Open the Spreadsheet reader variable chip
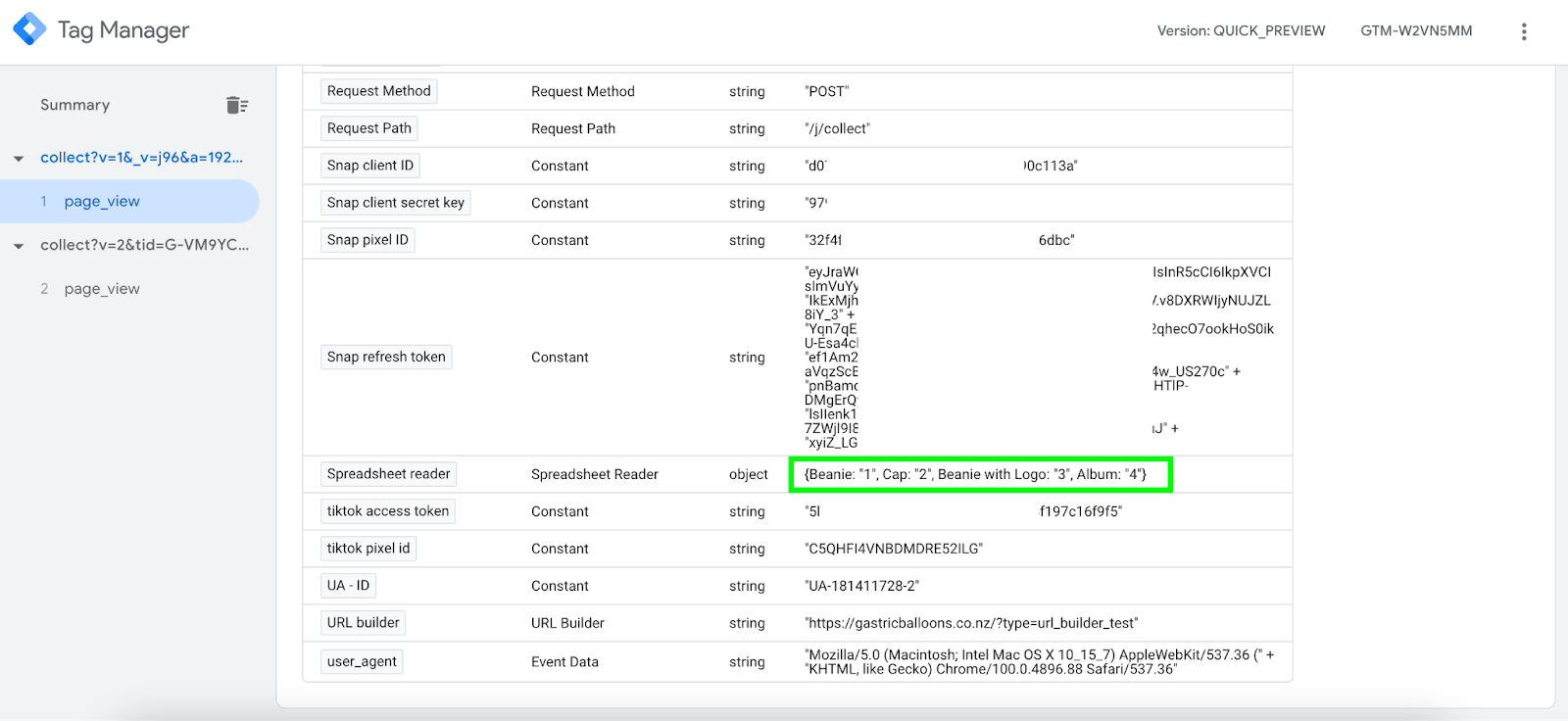Image resolution: width=1568 pixels, height=721 pixels. 389,474
